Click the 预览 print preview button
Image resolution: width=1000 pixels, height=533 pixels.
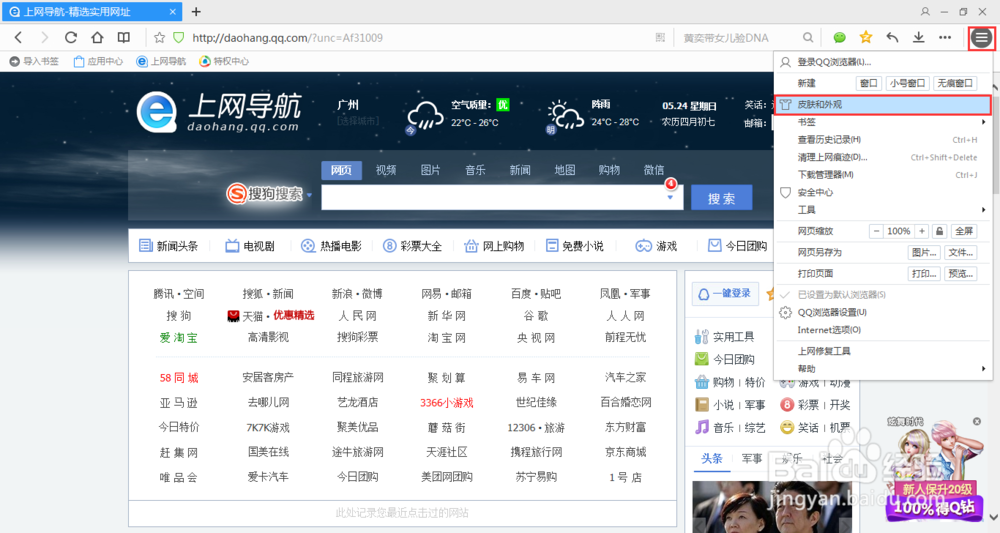(960, 274)
